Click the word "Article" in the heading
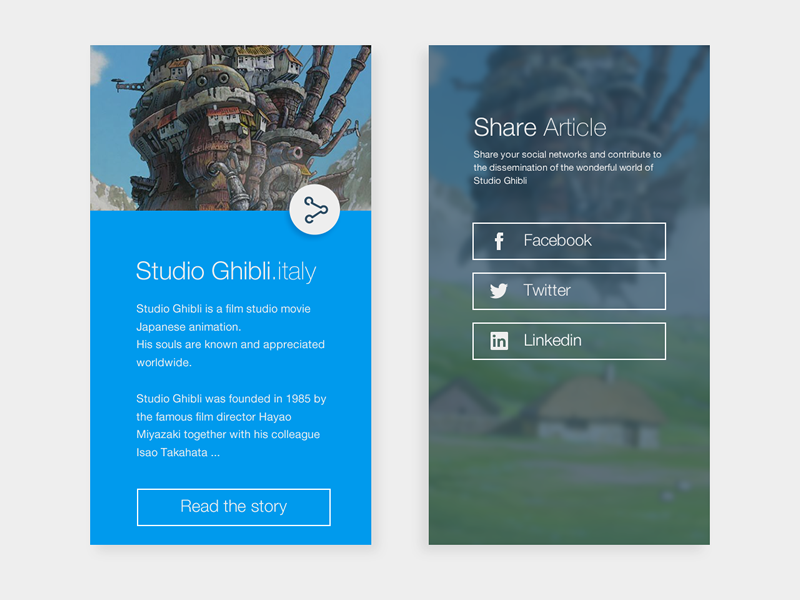 pos(574,127)
